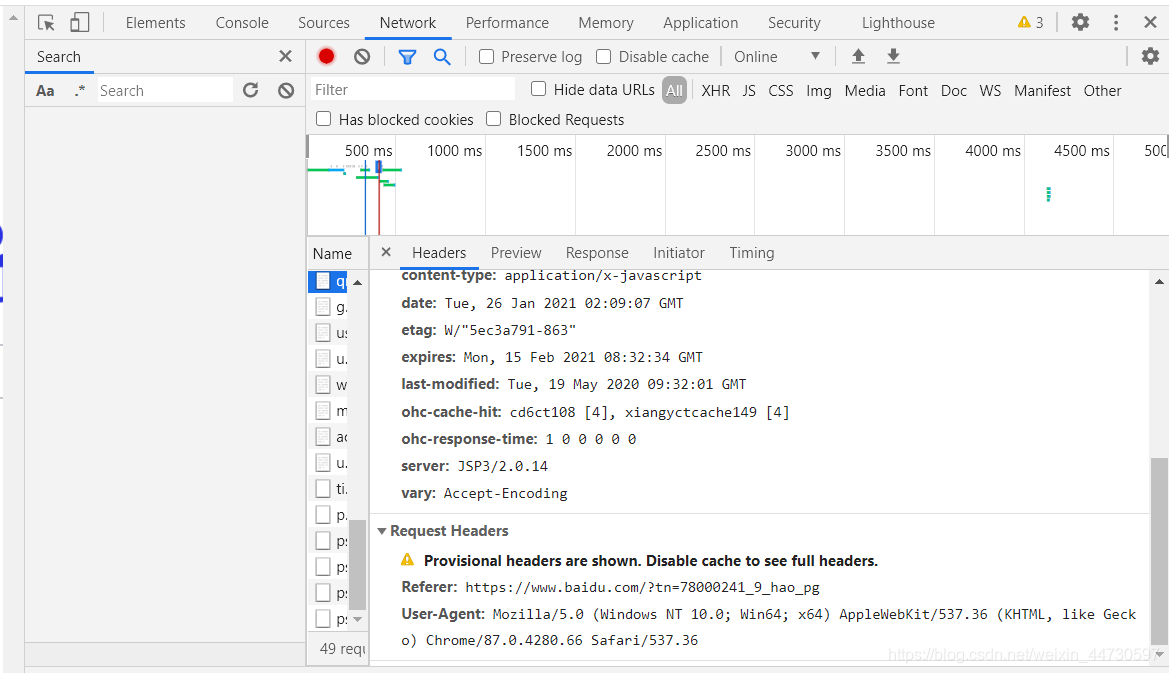The image size is (1169, 673).
Task: Toggle the network filter funnel icon
Action: pos(407,57)
